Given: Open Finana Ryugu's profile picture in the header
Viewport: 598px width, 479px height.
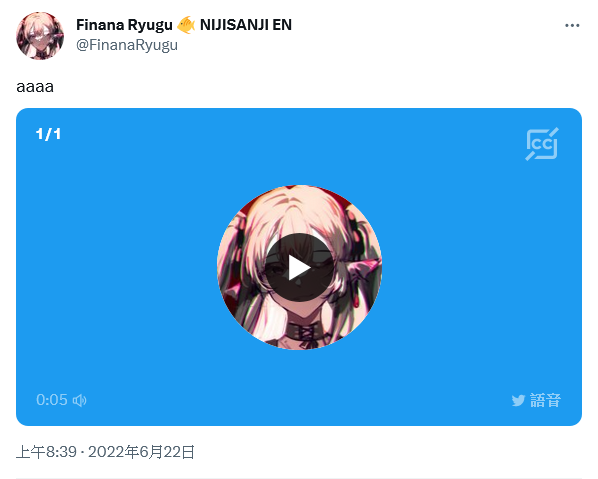Looking at the screenshot, I should pos(40,36).
